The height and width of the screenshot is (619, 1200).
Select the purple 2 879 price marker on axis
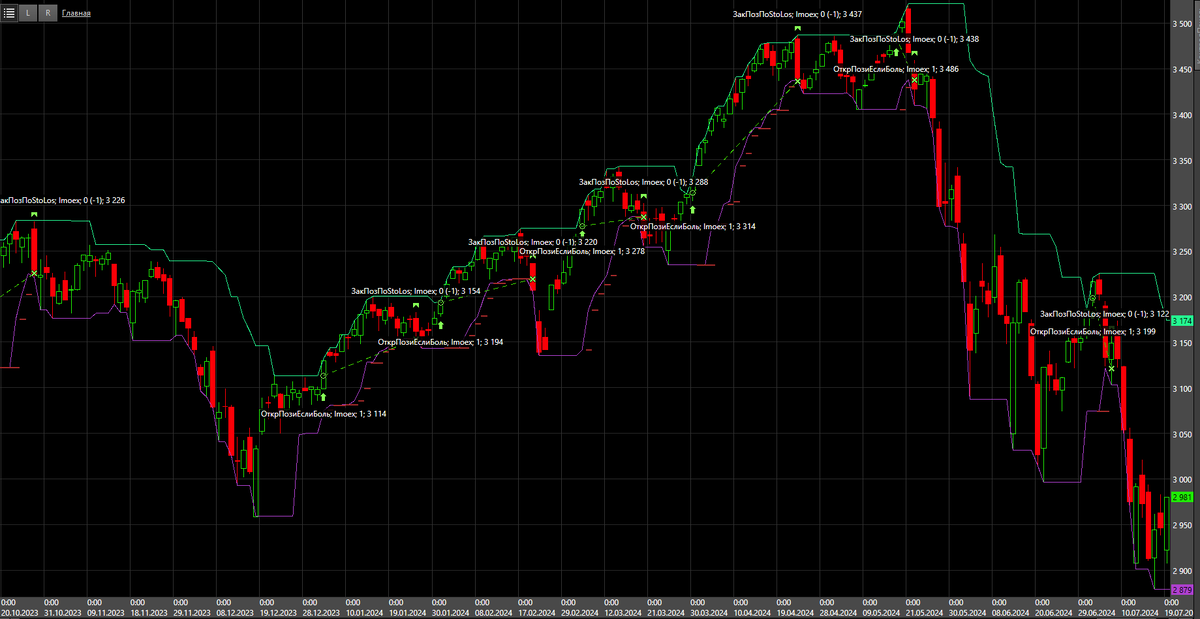1182,589
